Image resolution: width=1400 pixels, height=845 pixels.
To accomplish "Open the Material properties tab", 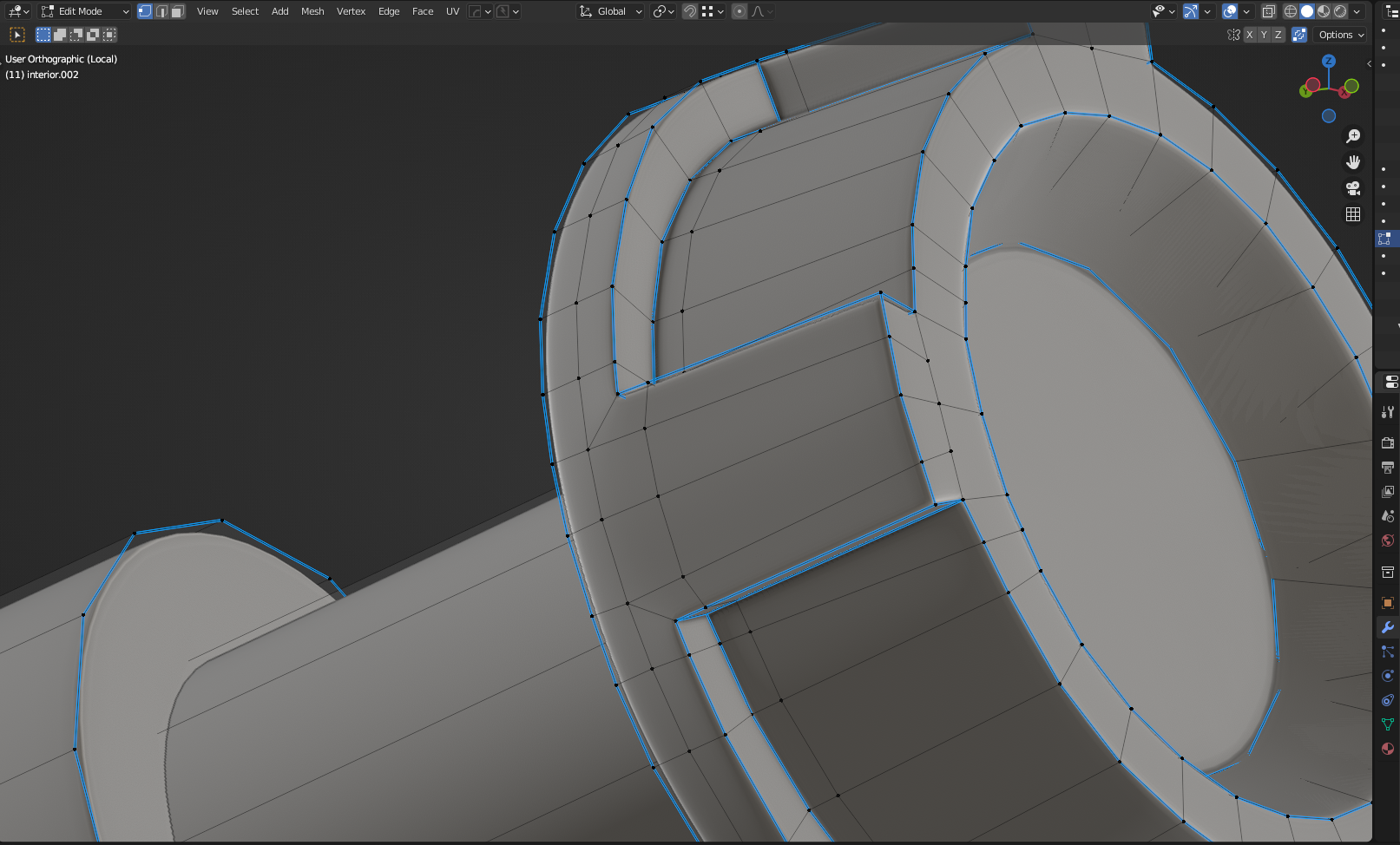I will [x=1387, y=749].
